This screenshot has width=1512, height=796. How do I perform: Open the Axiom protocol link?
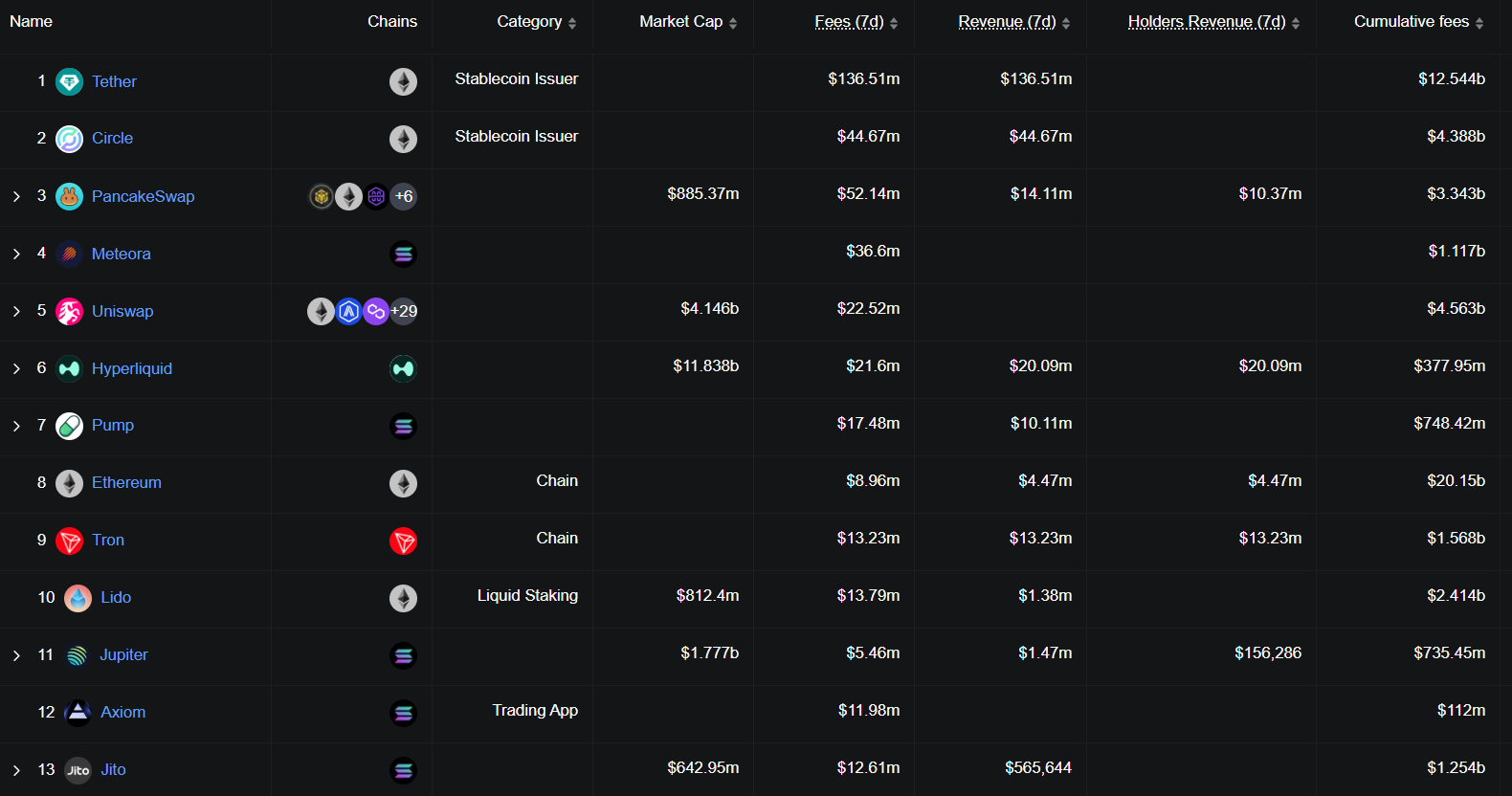point(122,713)
